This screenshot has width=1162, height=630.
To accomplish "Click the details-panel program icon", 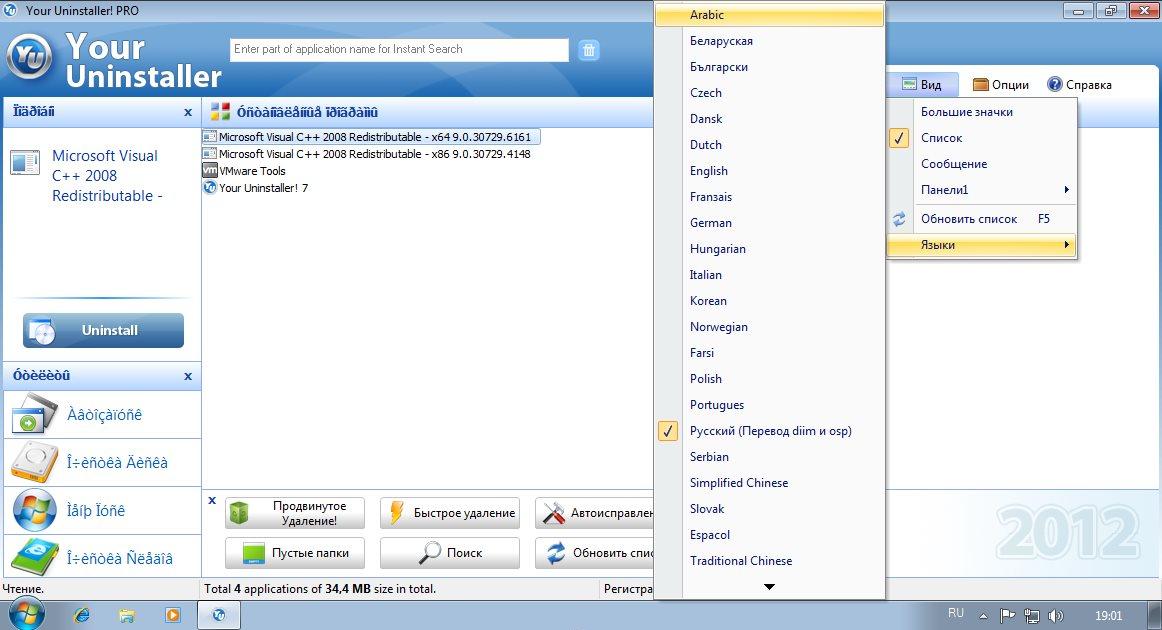I will point(25,162).
